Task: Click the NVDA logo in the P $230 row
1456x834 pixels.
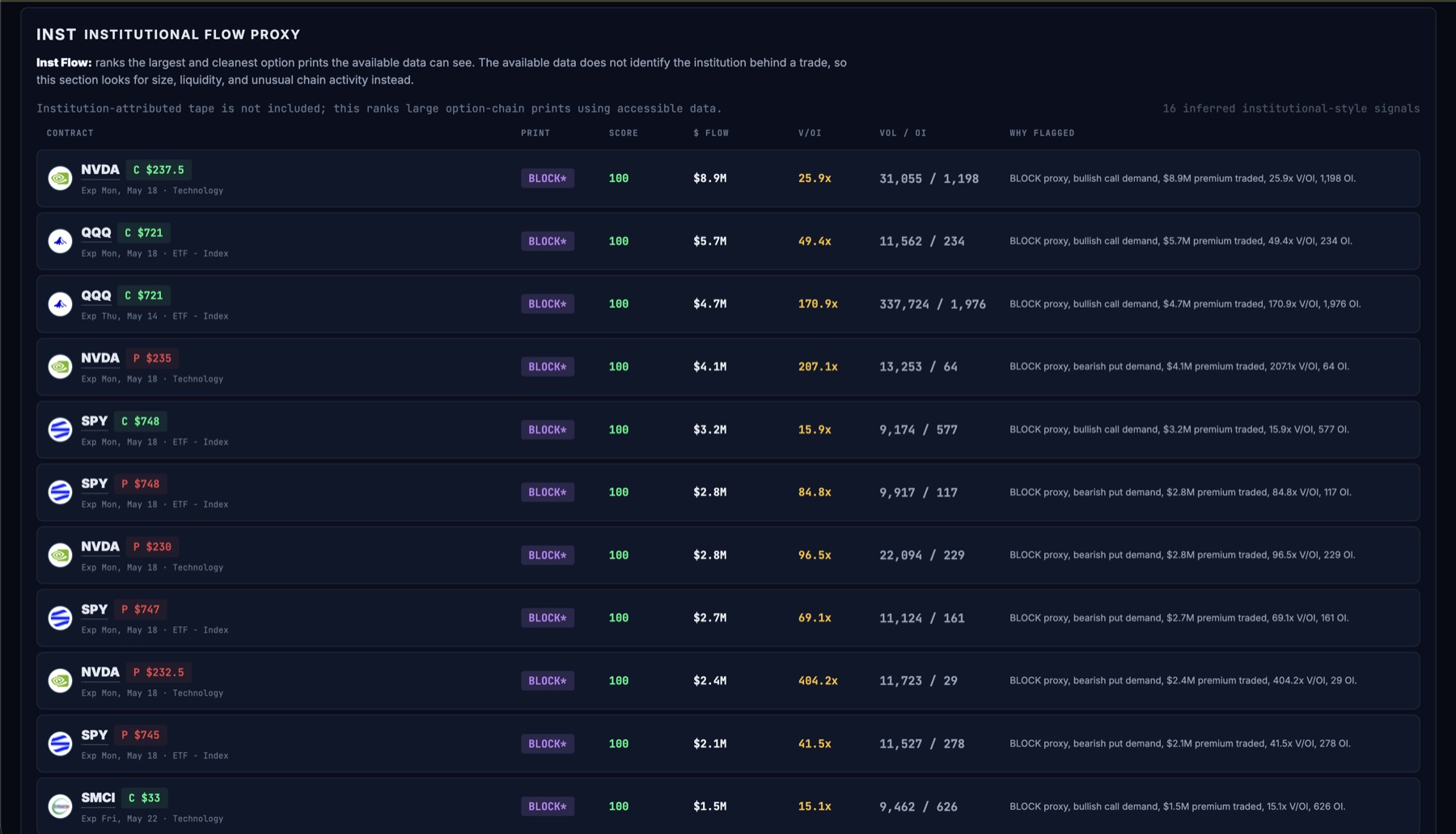Action: [60, 555]
